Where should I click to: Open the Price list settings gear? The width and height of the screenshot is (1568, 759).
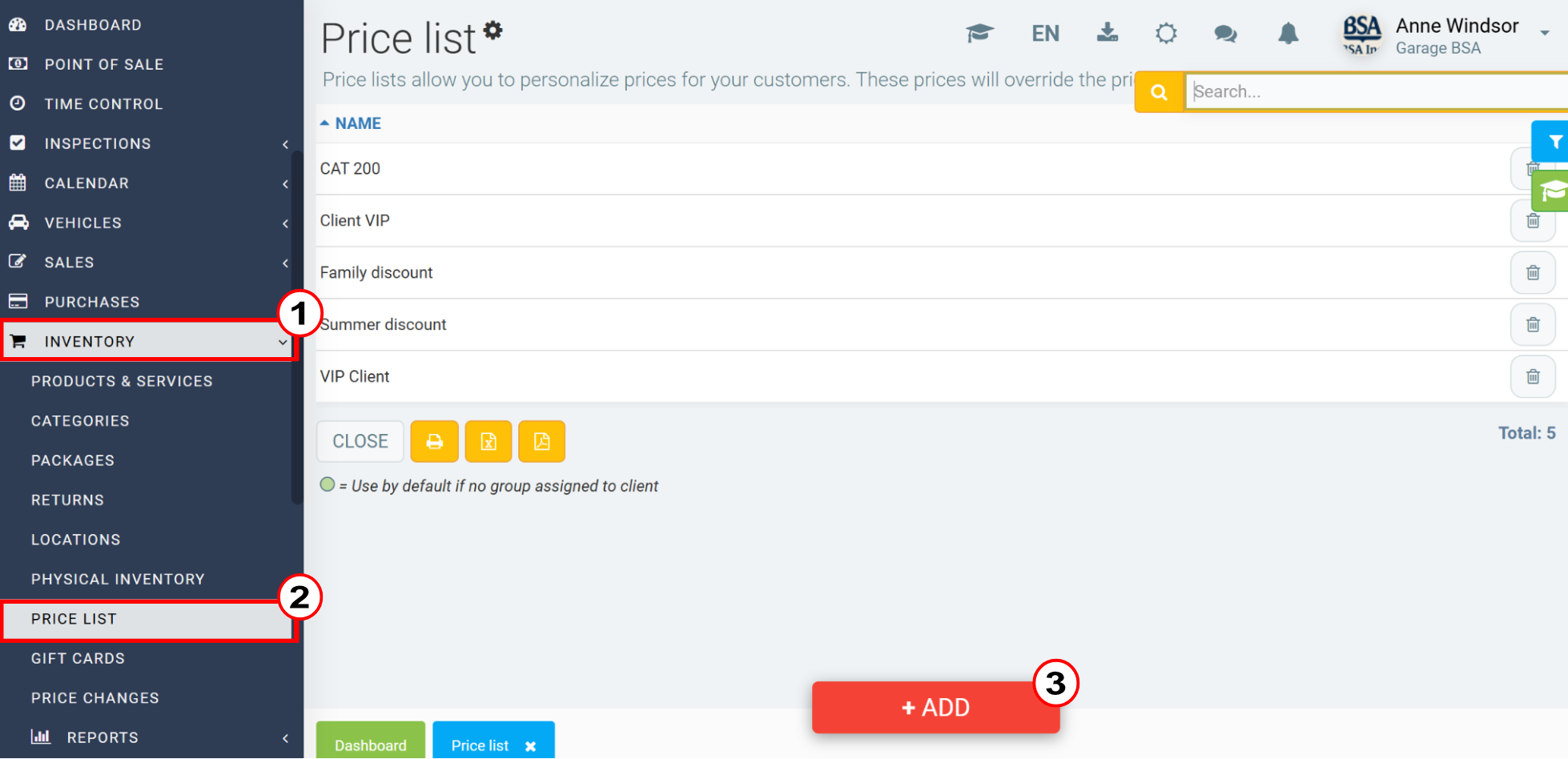[493, 30]
